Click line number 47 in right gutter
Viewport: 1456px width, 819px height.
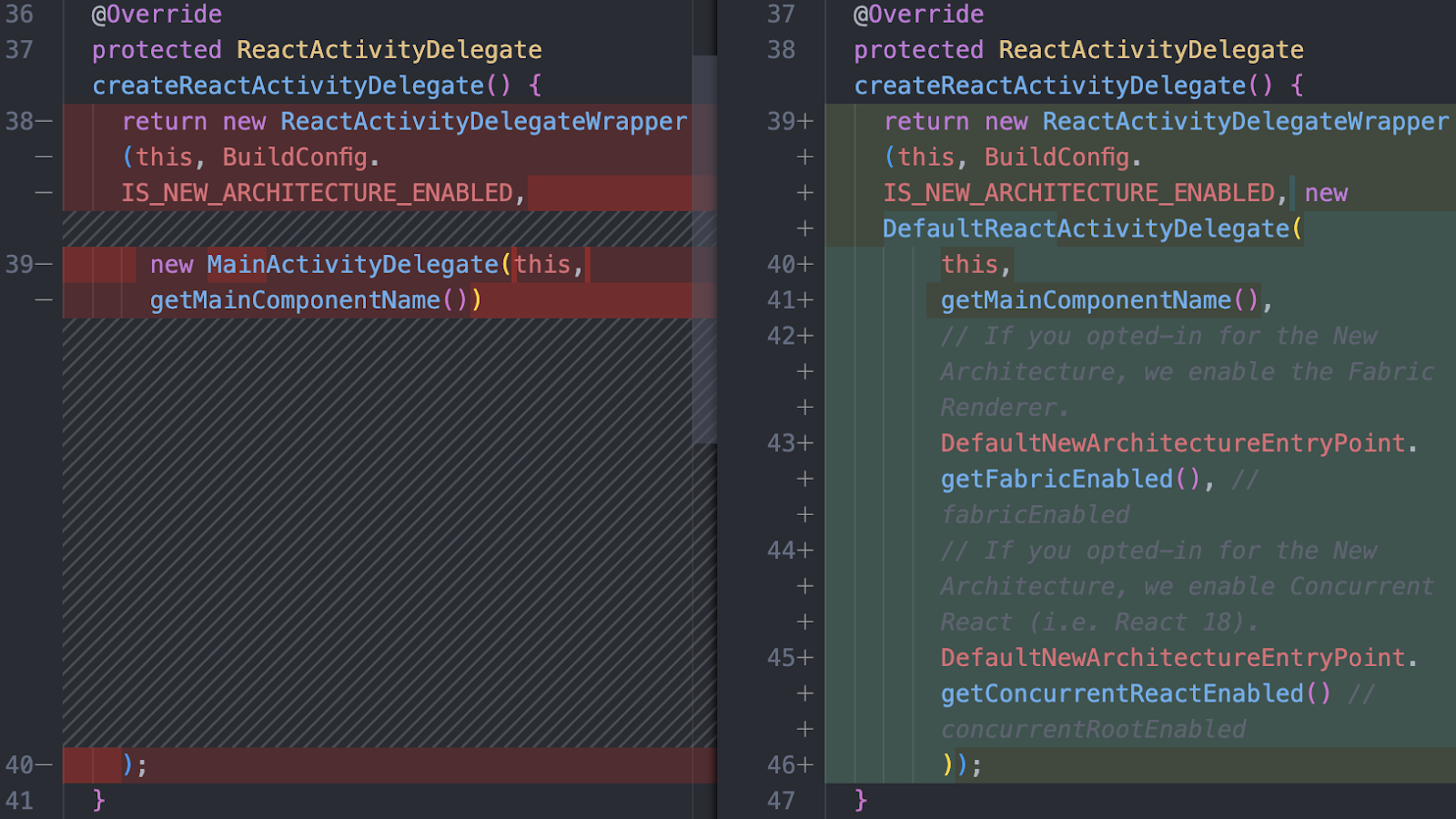tap(781, 801)
